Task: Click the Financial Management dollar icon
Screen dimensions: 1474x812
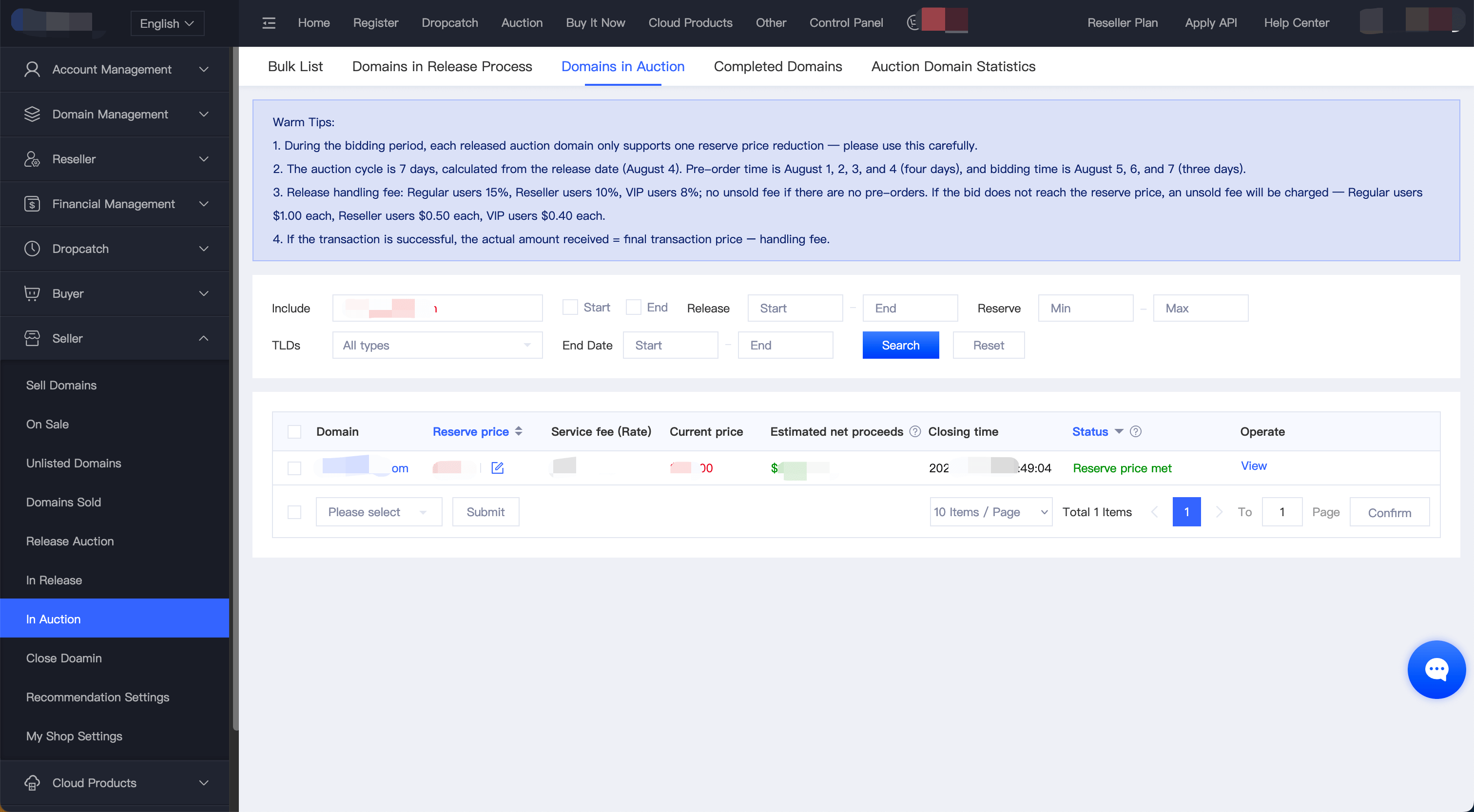Action: (x=32, y=204)
